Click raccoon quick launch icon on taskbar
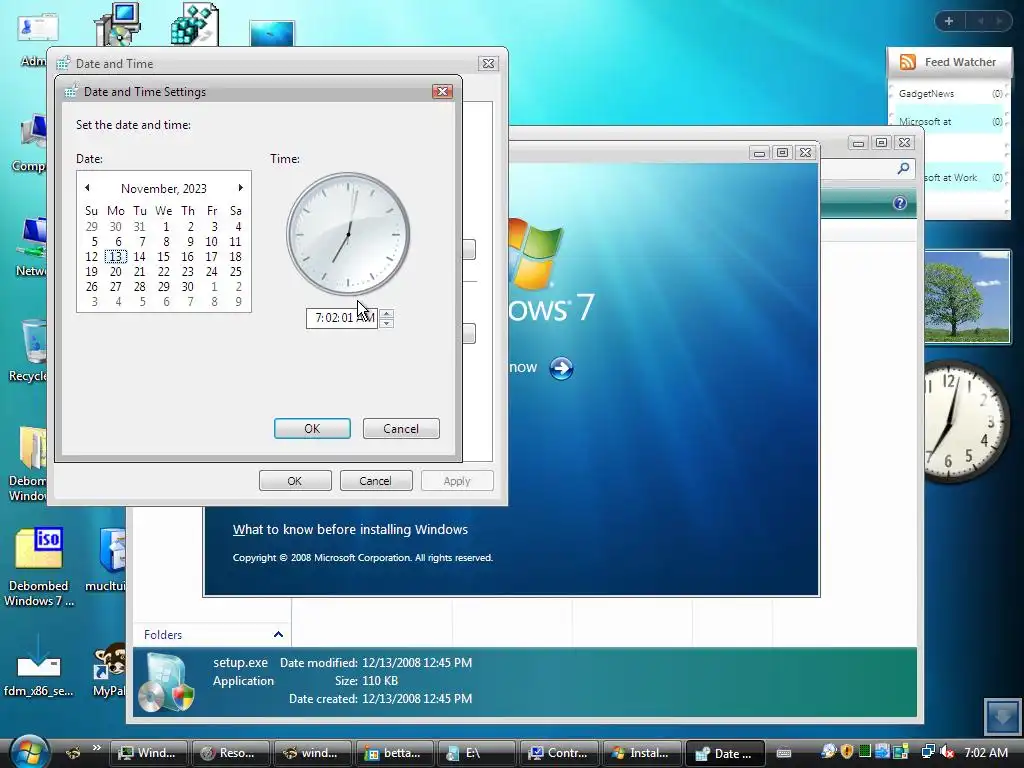This screenshot has height=768, width=1024. click(x=73, y=753)
